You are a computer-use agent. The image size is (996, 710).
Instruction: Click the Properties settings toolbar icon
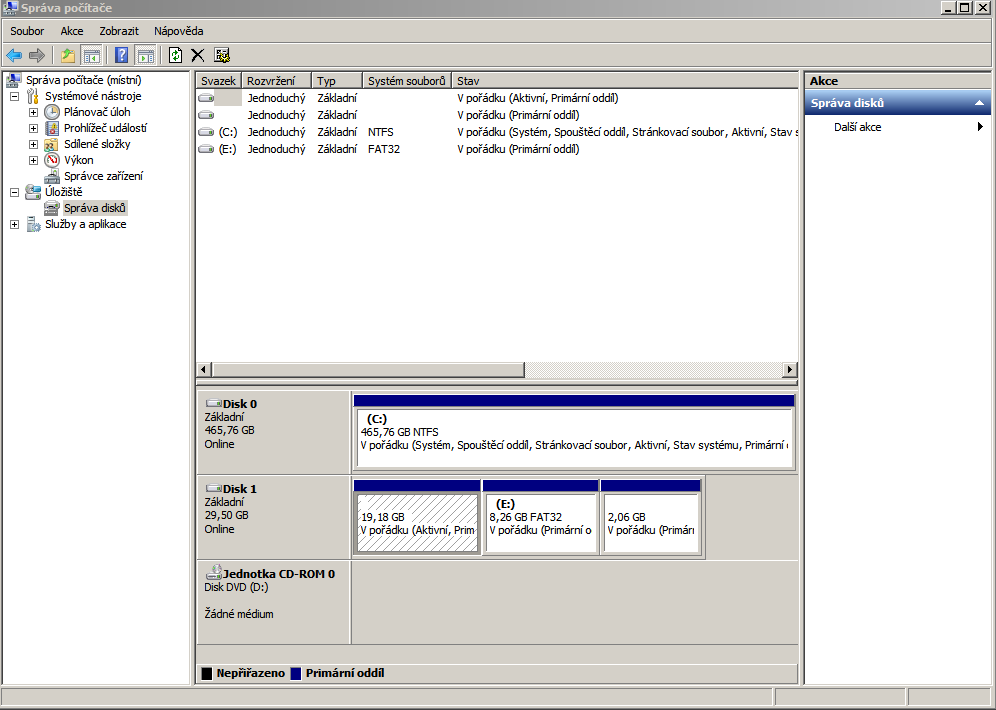pos(222,55)
